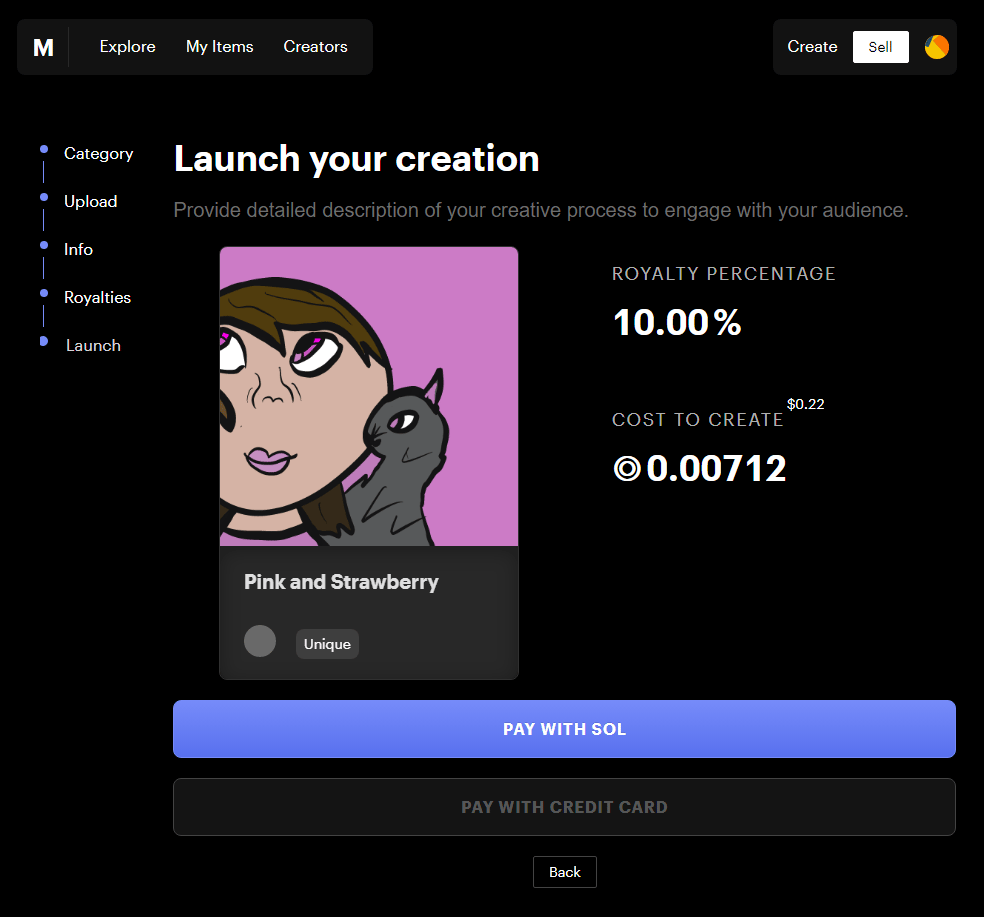Click the M logo home icon
The image size is (984, 917).
click(x=43, y=47)
